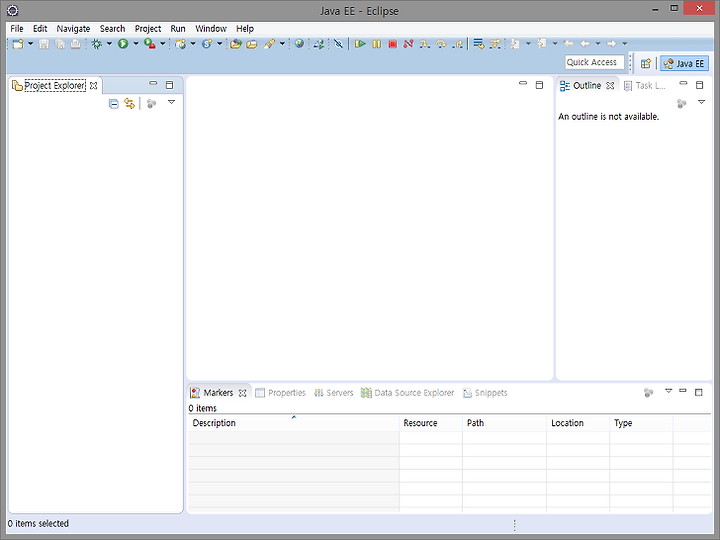Screen dimensions: 720x540
Task: Click the Step Over icon
Action: coord(441,44)
